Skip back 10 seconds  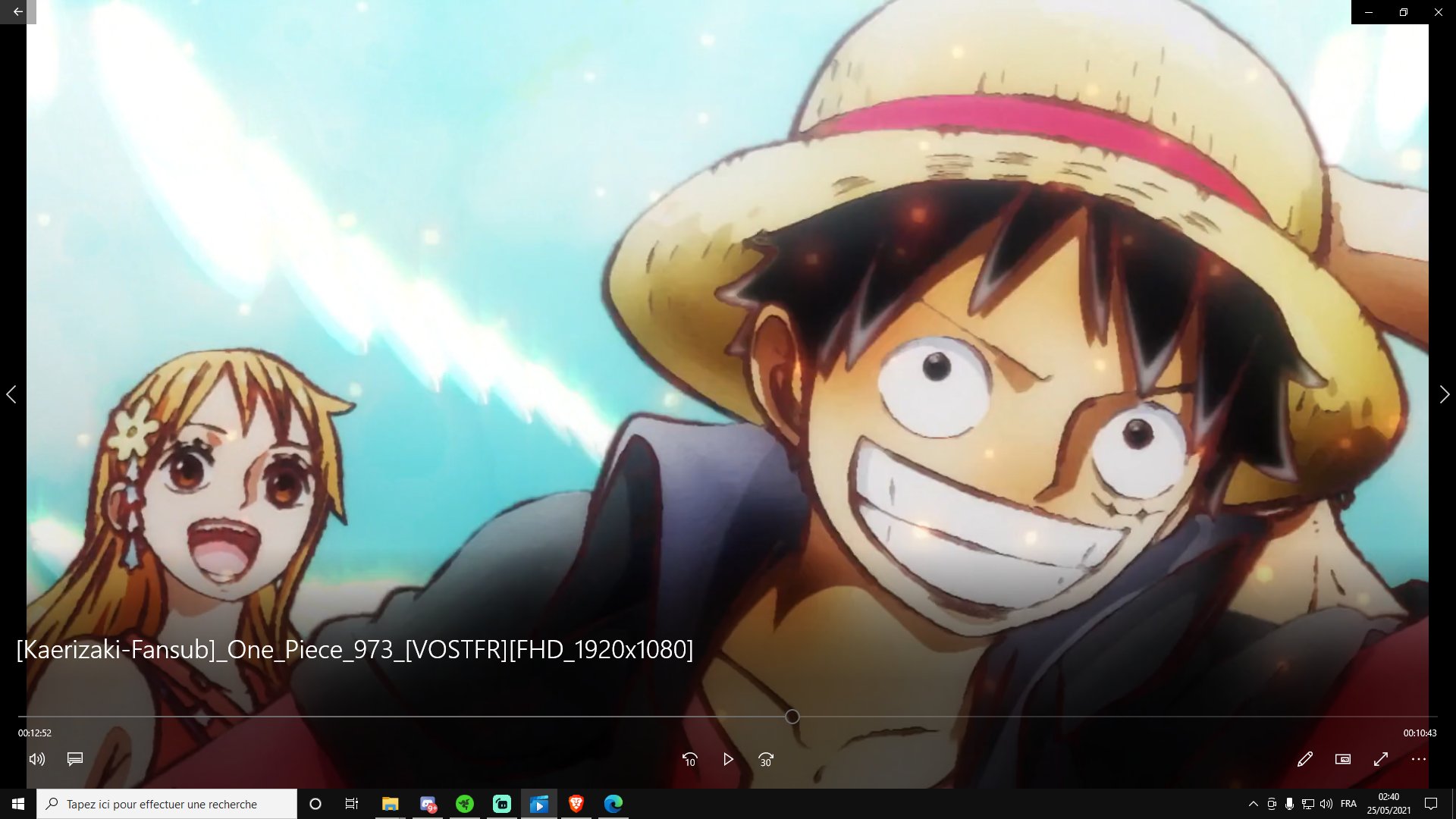coord(689,759)
